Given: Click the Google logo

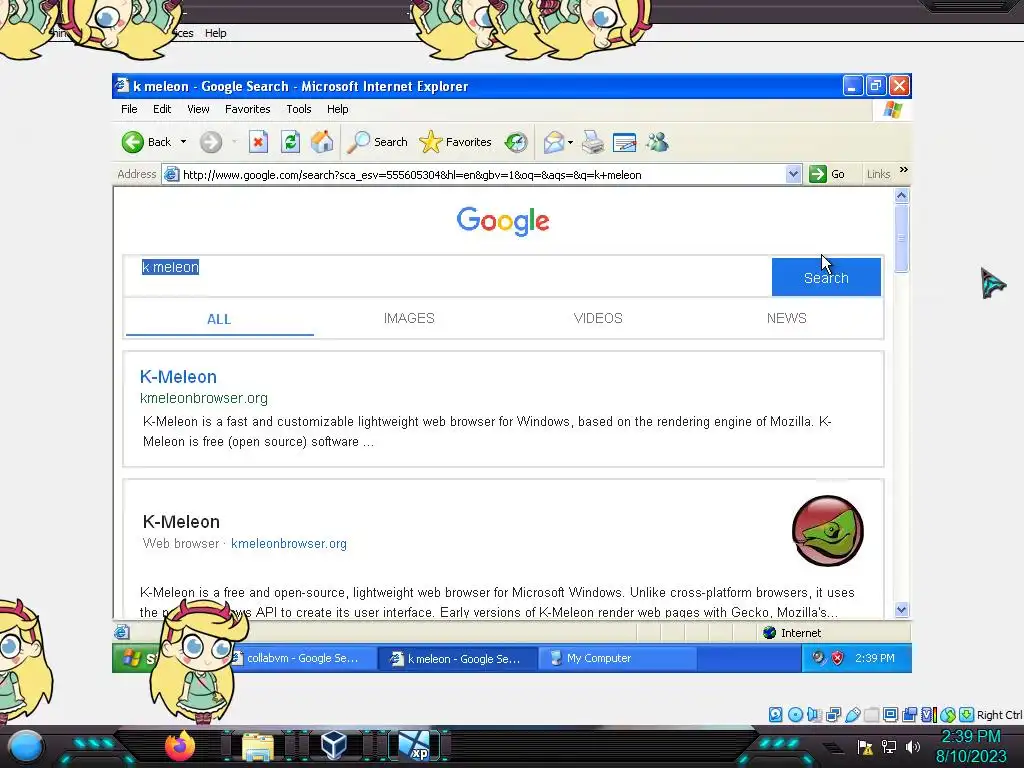Looking at the screenshot, I should point(503,221).
